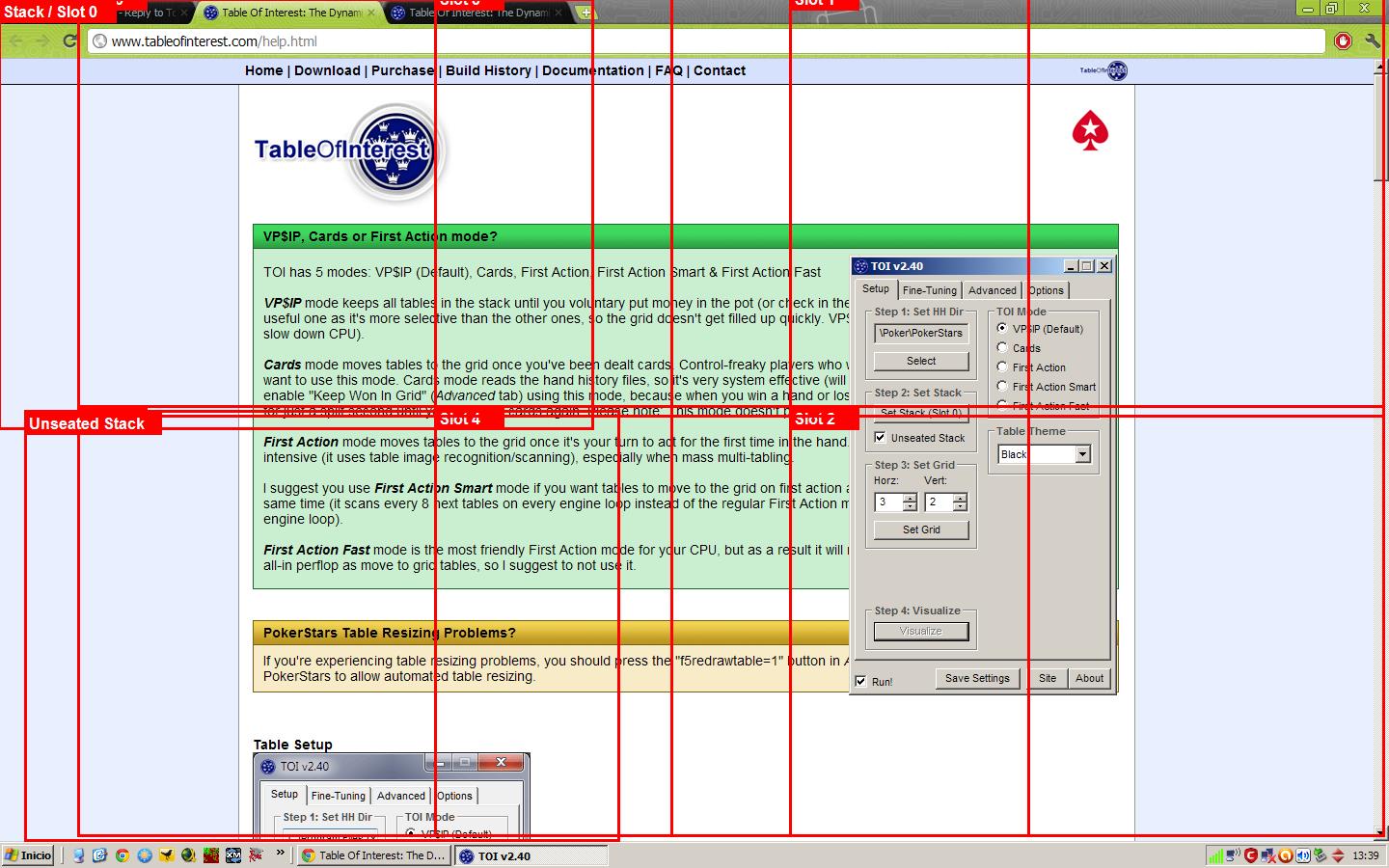This screenshot has width=1389, height=868.
Task: Click the wireless network computers tray icon
Action: click(1234, 855)
